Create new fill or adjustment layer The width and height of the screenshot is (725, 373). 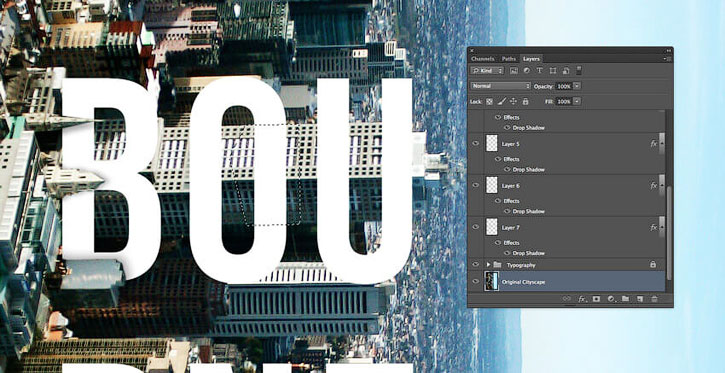(611, 299)
